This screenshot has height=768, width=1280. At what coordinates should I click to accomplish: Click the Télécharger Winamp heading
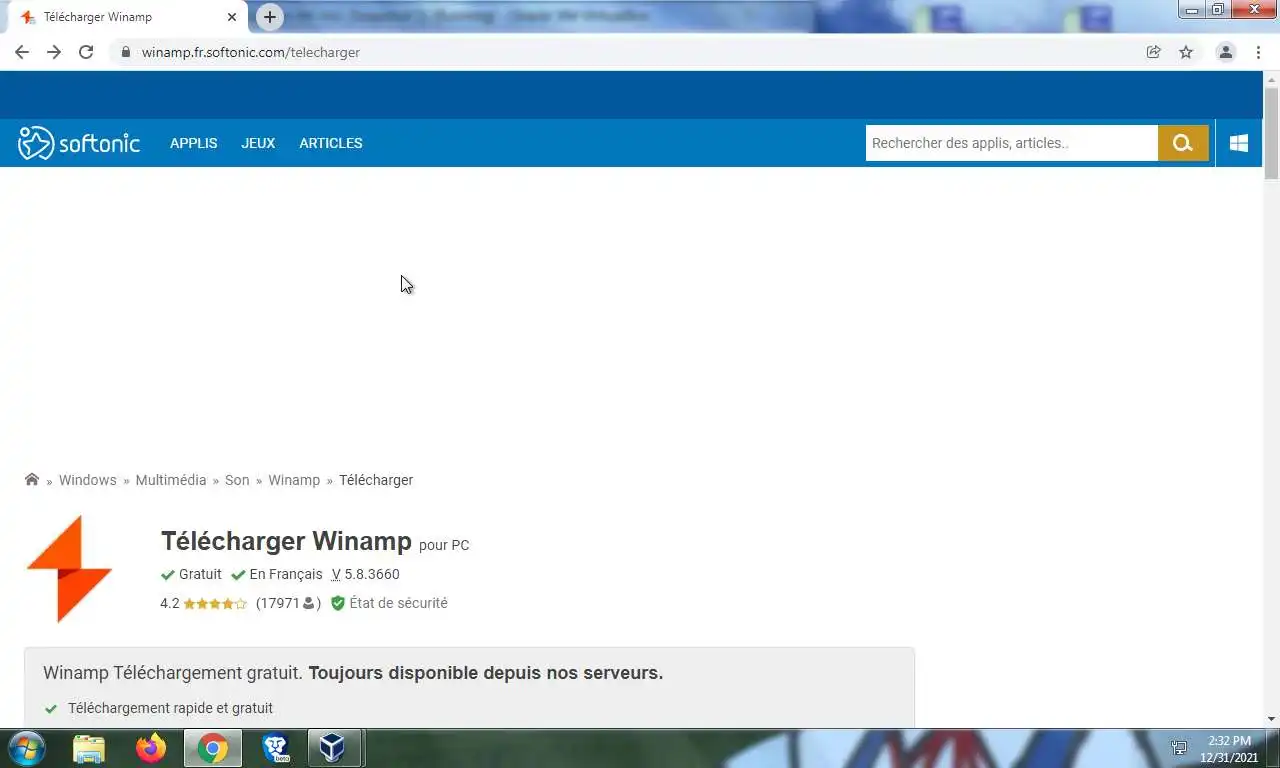click(x=286, y=541)
